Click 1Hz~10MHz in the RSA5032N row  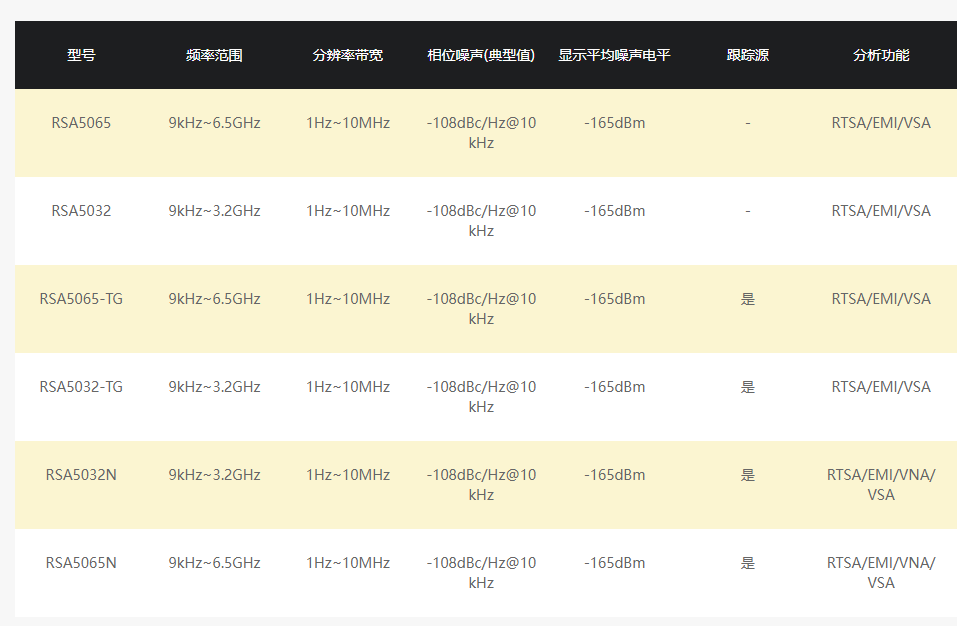348,474
